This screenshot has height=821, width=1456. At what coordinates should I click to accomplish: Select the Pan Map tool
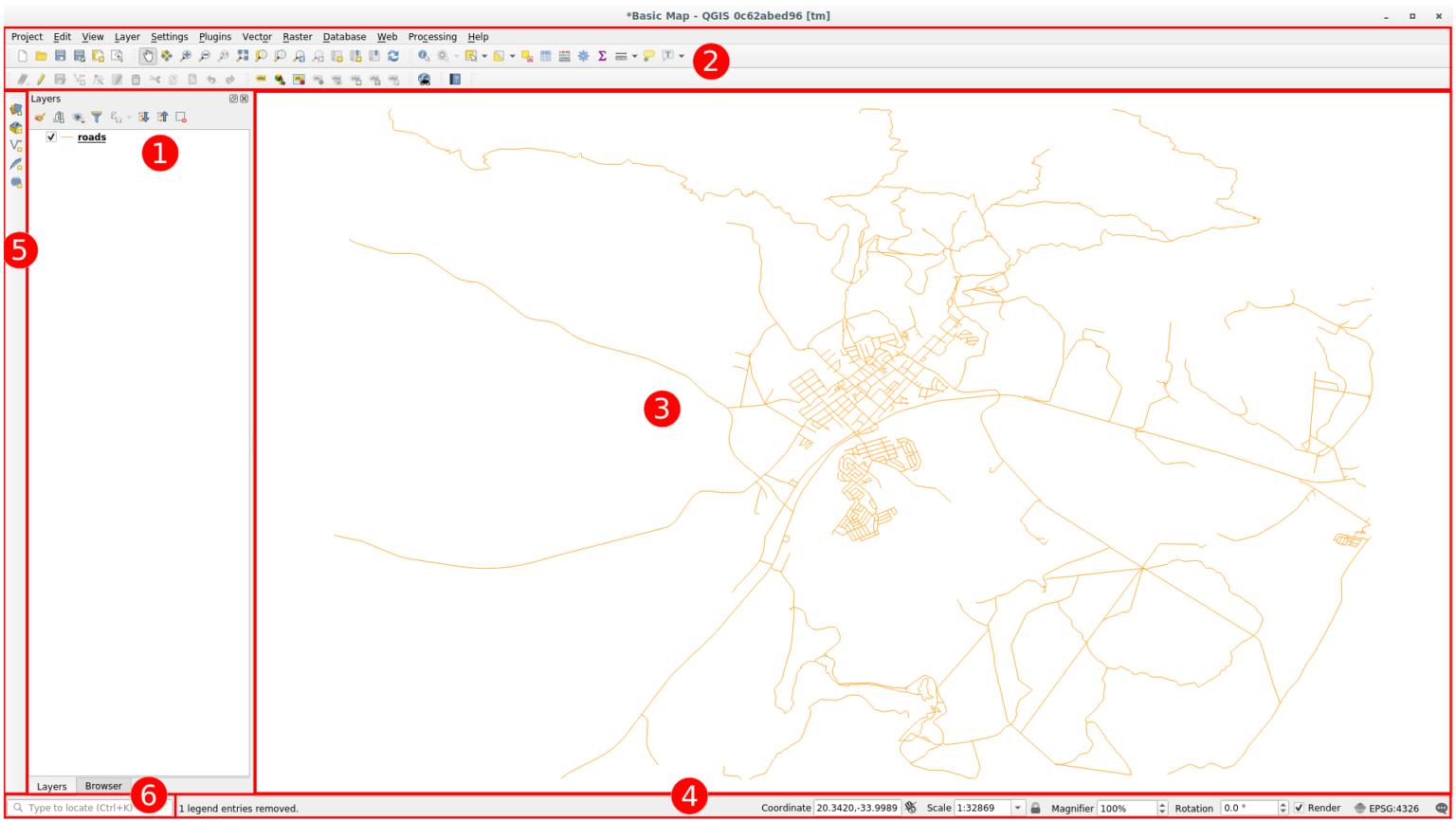tap(148, 55)
